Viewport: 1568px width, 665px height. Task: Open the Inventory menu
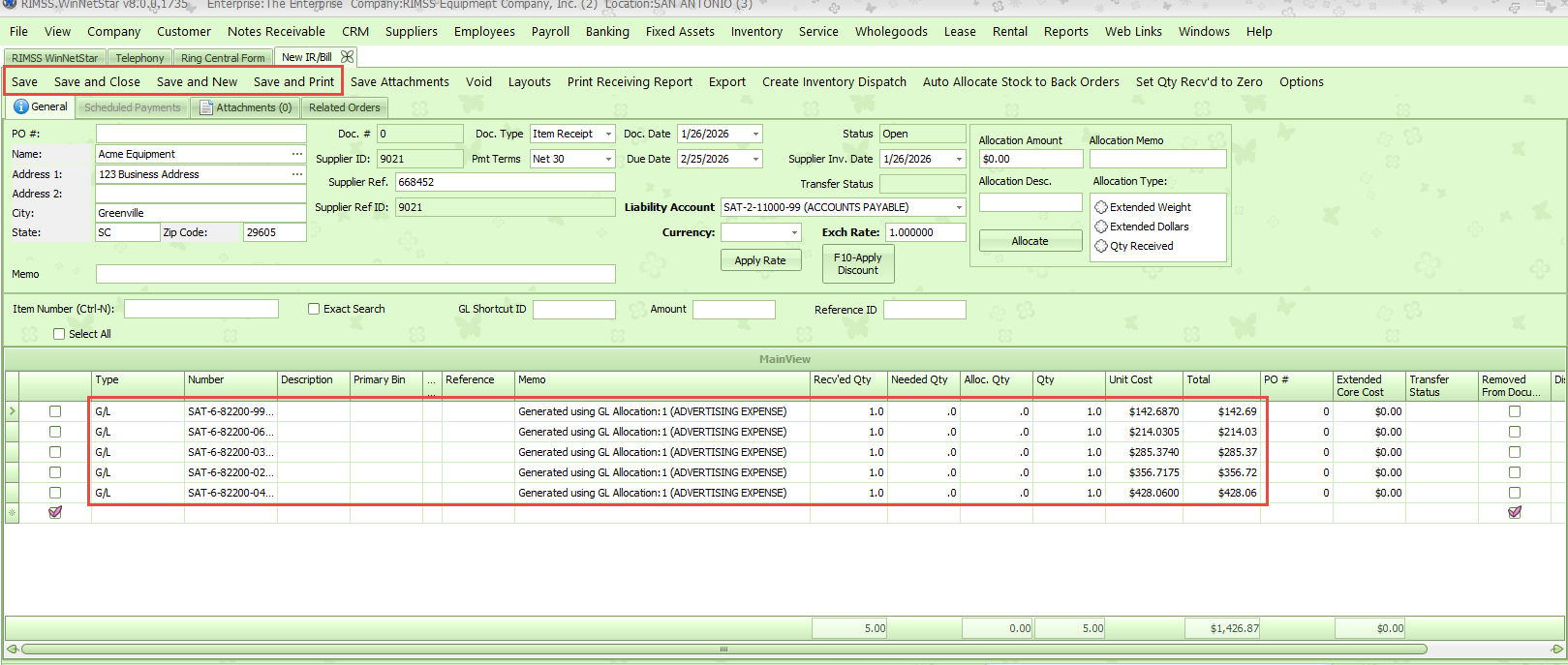[x=755, y=32]
